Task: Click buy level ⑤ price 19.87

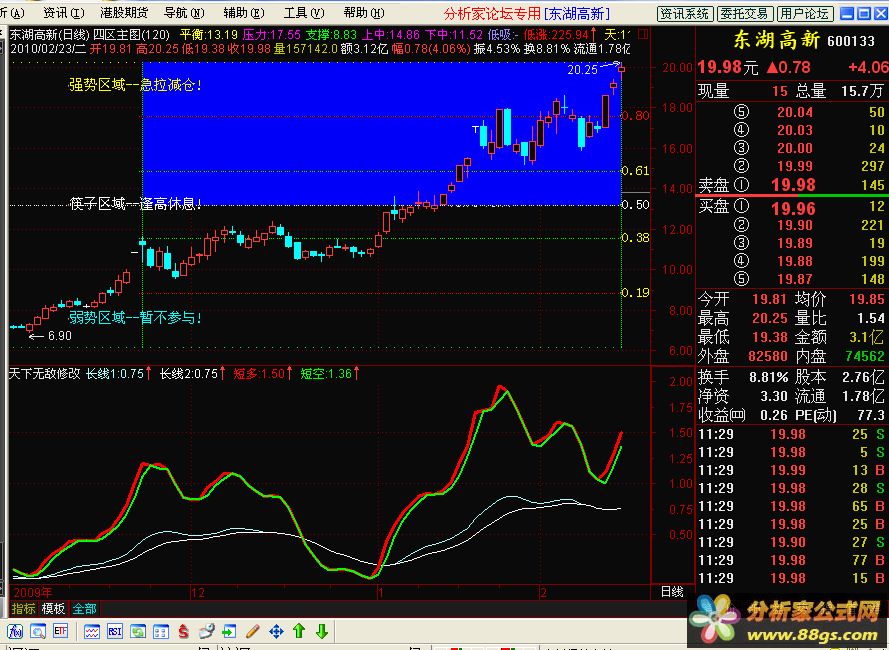Action: [794, 279]
